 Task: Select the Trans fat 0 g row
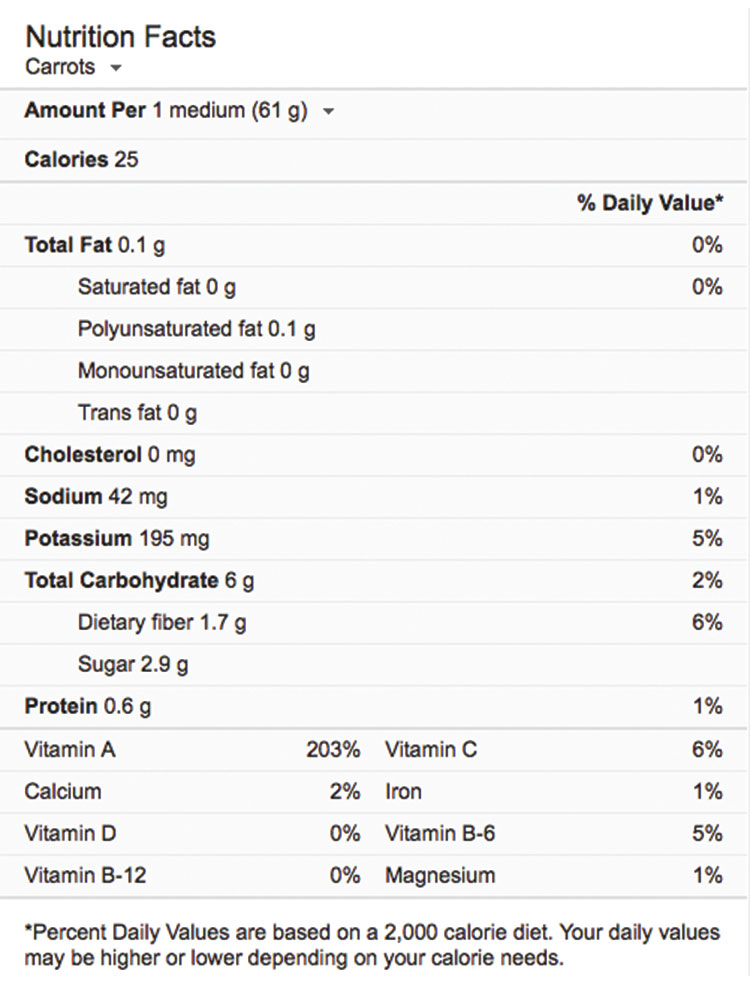137,413
